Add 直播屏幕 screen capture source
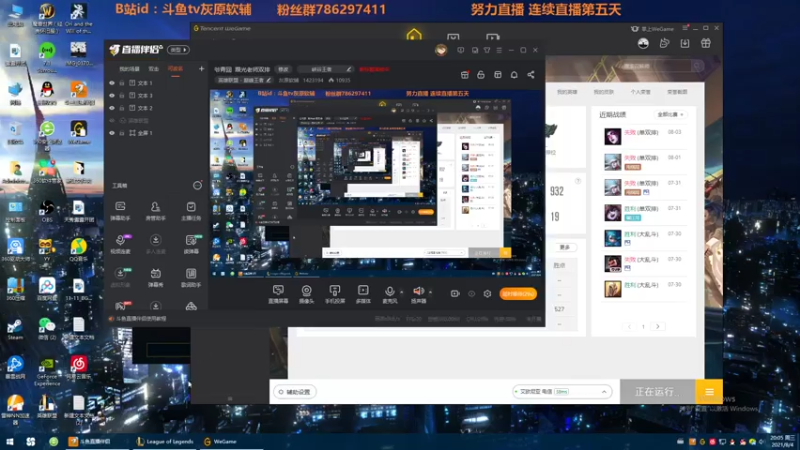The image size is (800, 450). [278, 294]
